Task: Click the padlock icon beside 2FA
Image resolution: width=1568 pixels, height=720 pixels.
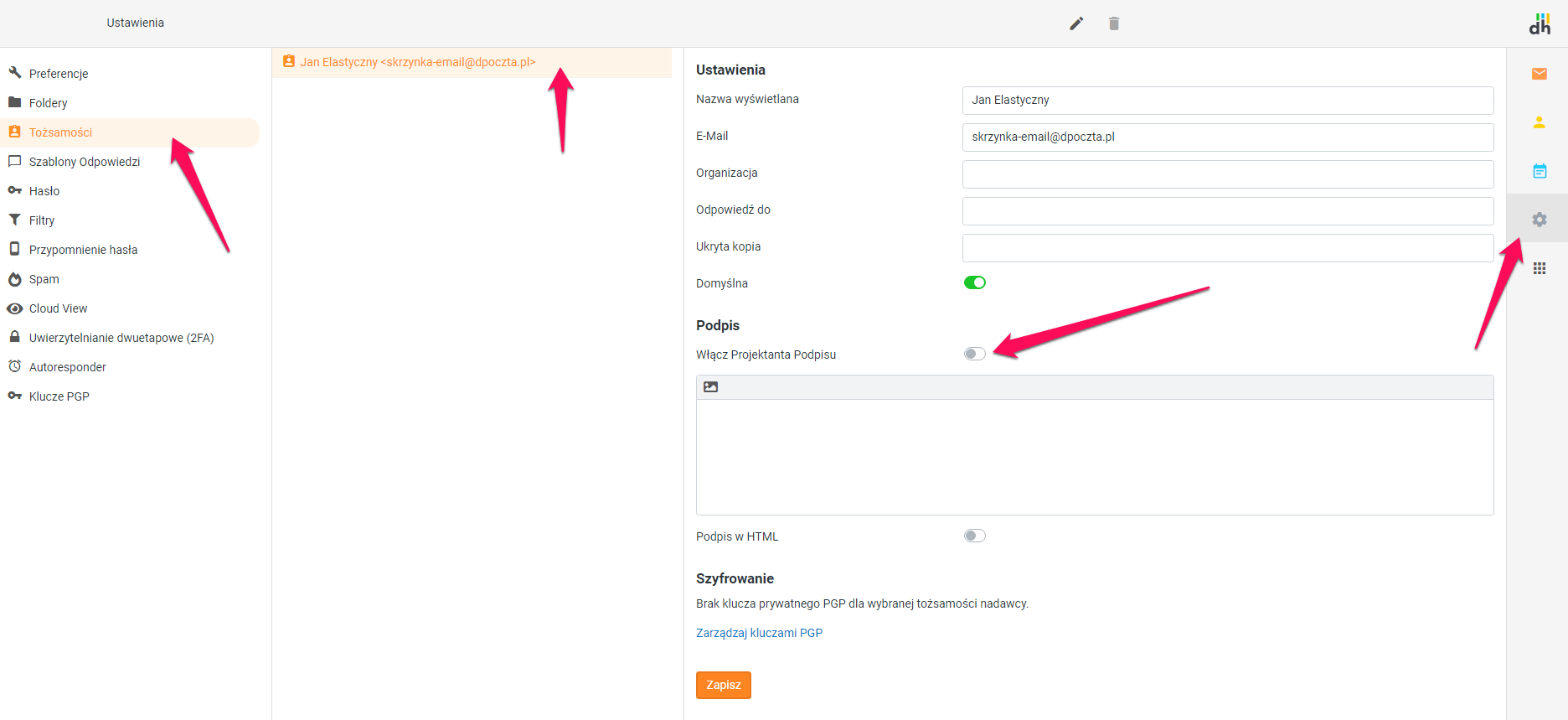Action: [15, 337]
